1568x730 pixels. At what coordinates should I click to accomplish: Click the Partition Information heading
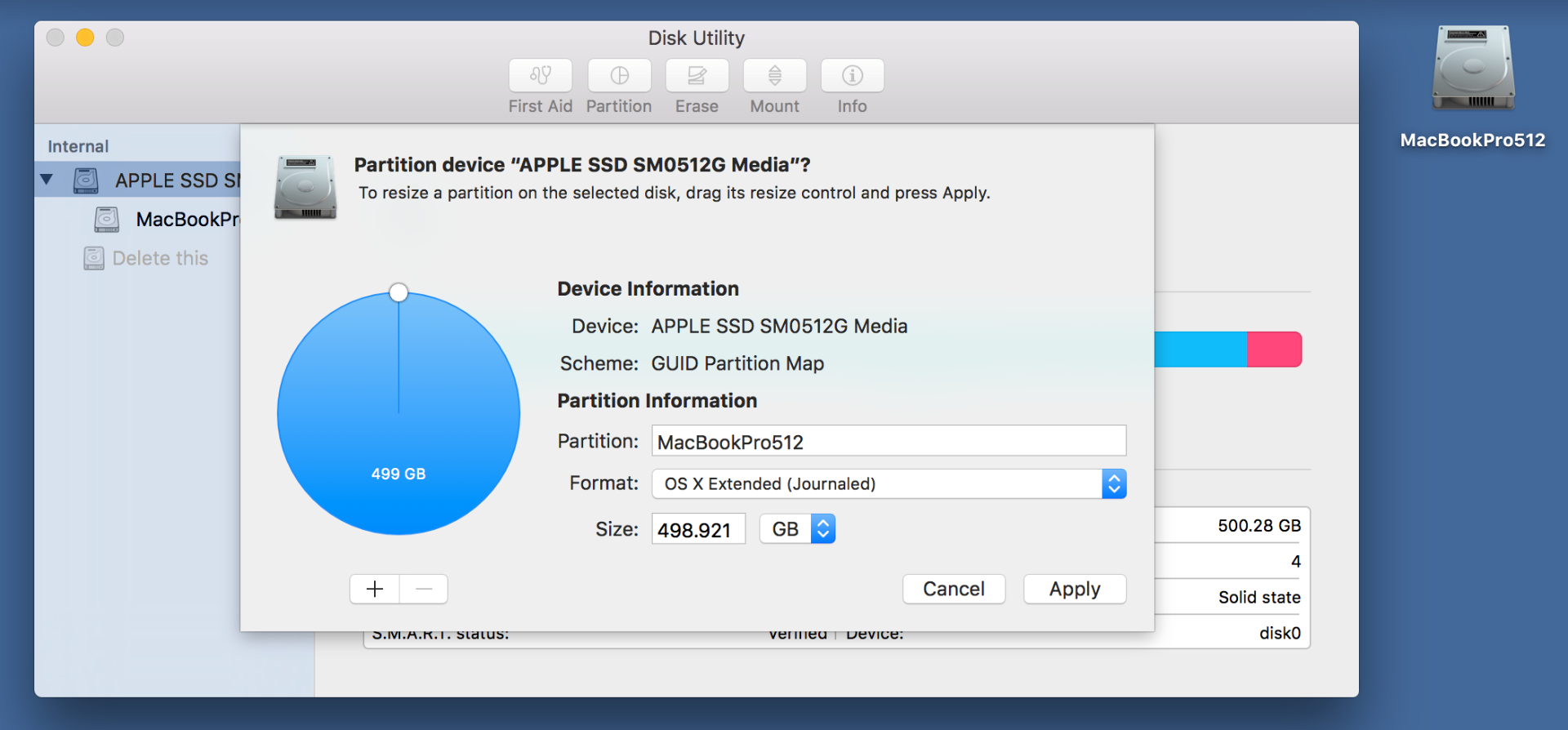tap(657, 400)
